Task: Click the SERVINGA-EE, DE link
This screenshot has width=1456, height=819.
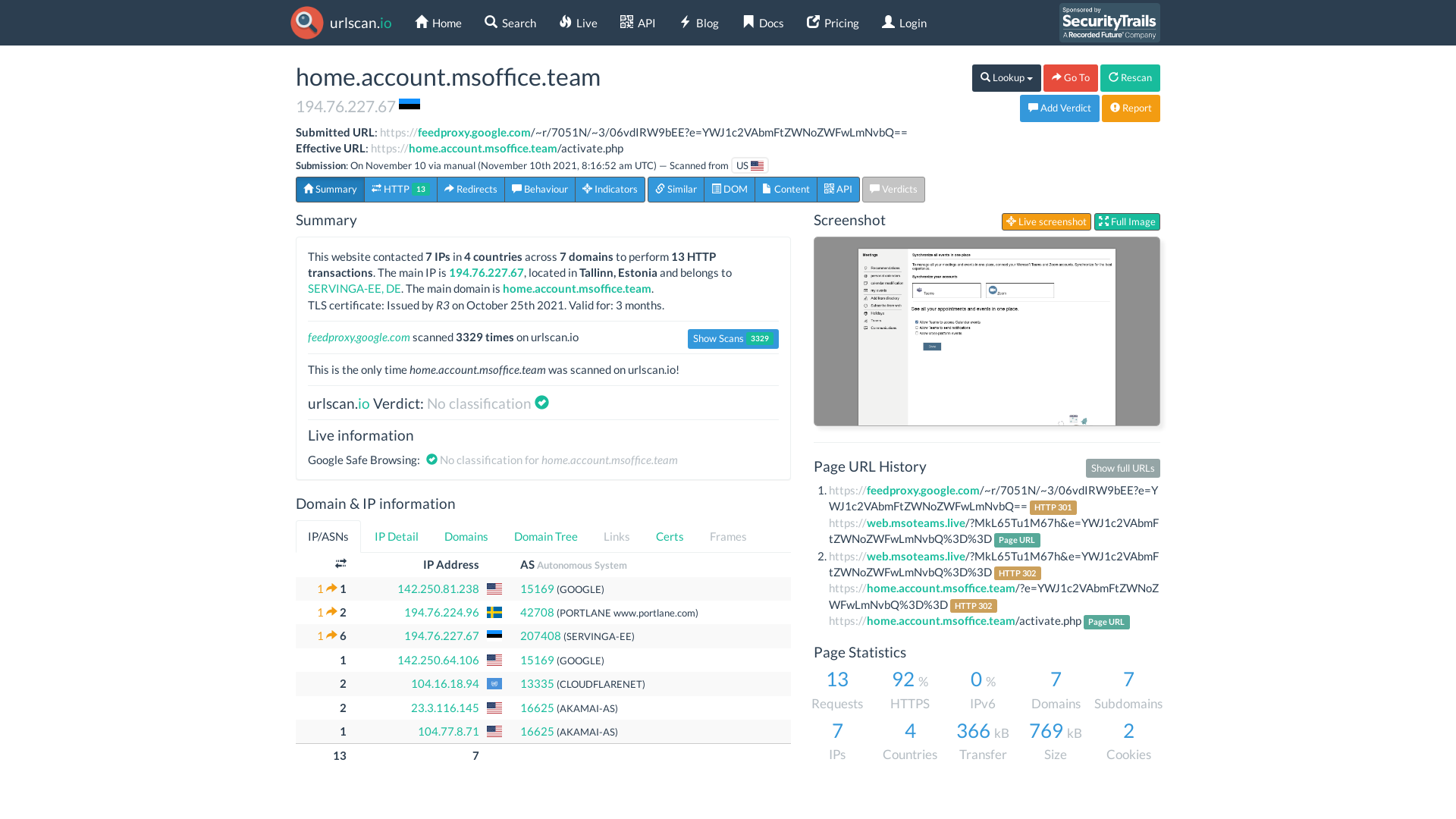Action: (354, 289)
